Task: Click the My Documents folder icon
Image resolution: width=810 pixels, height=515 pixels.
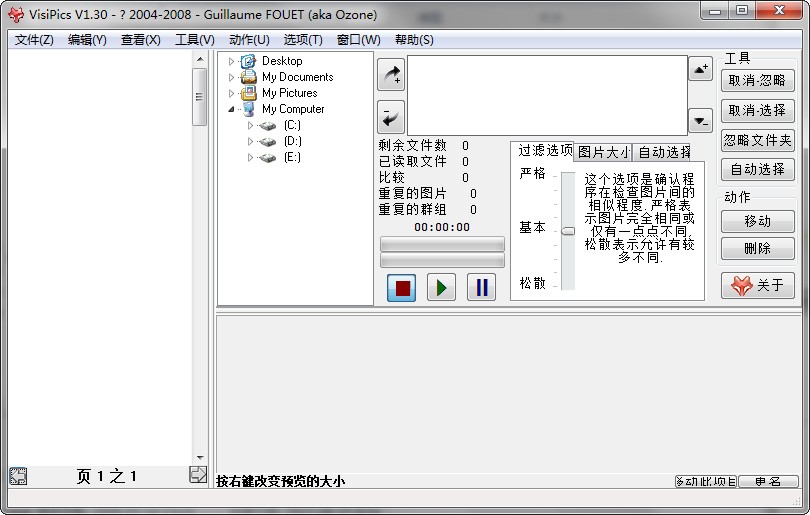Action: click(248, 77)
